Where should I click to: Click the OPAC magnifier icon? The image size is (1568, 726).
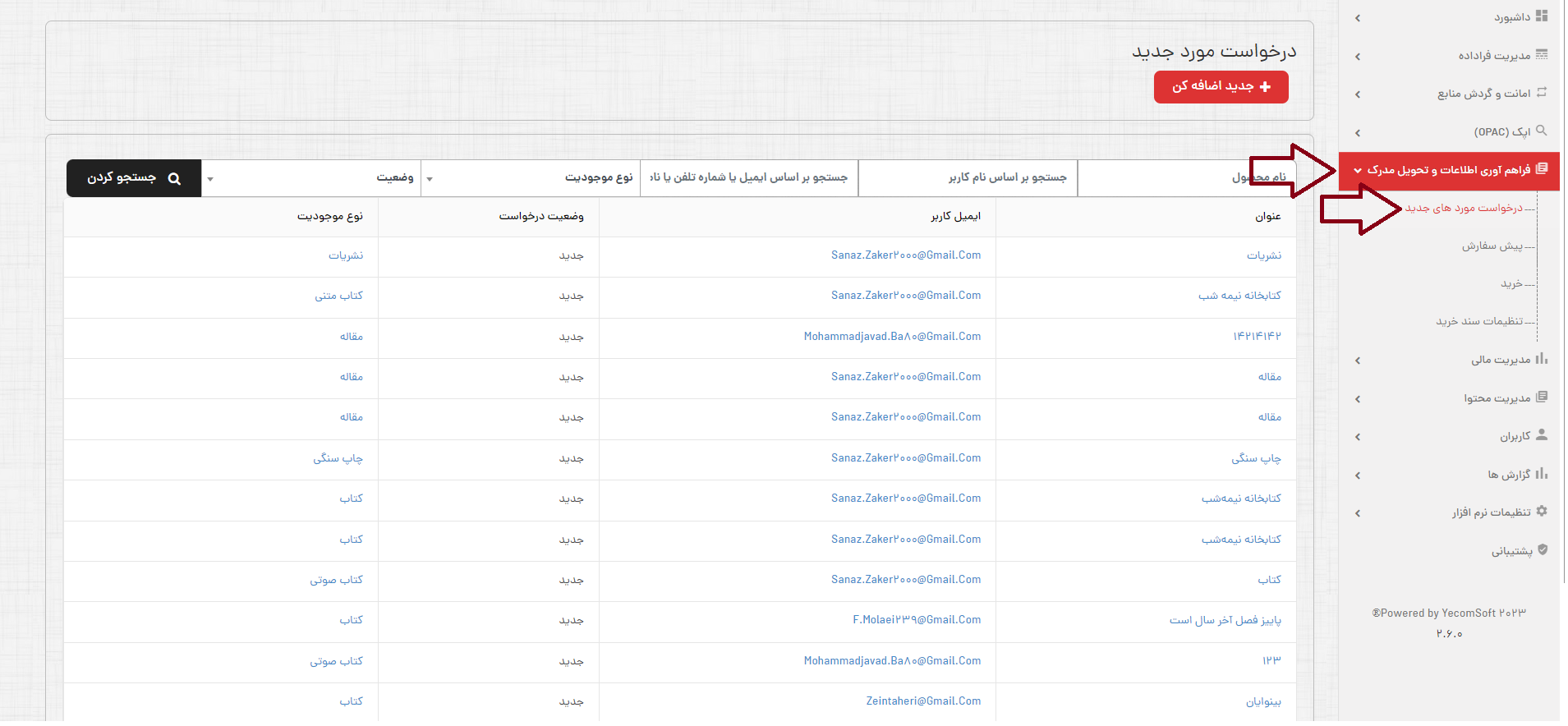[x=1541, y=130]
